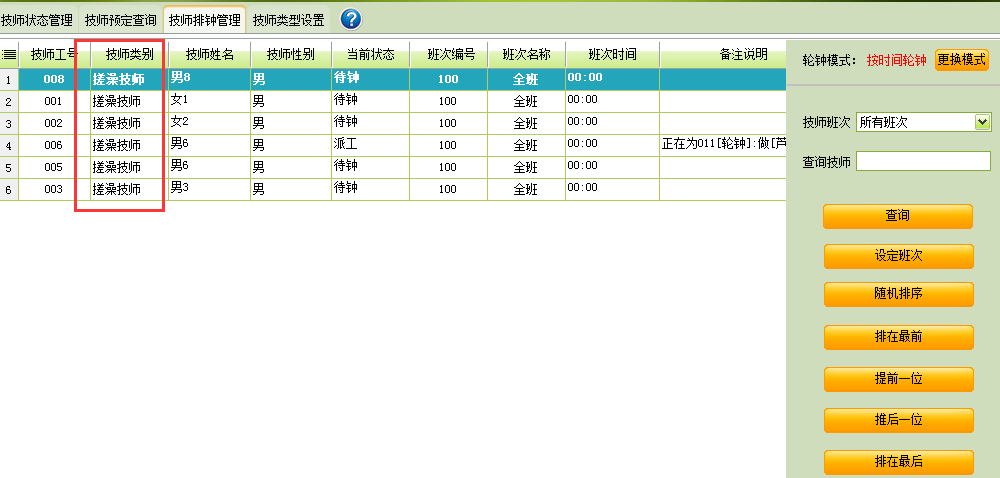1000x478 pixels.
Task: Click the 排在最后 button
Action: pos(898,462)
